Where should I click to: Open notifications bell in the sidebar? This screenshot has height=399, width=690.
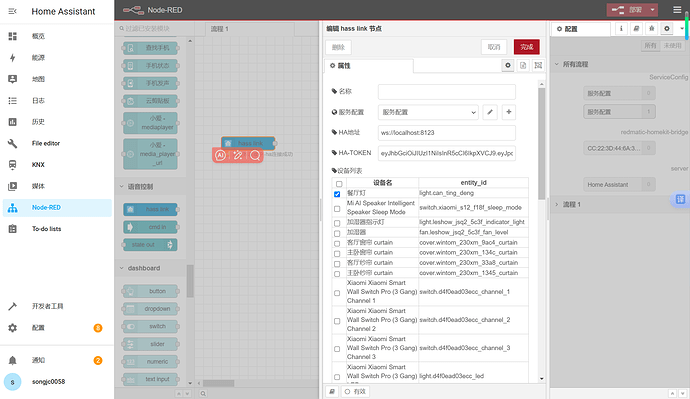tap(12, 360)
